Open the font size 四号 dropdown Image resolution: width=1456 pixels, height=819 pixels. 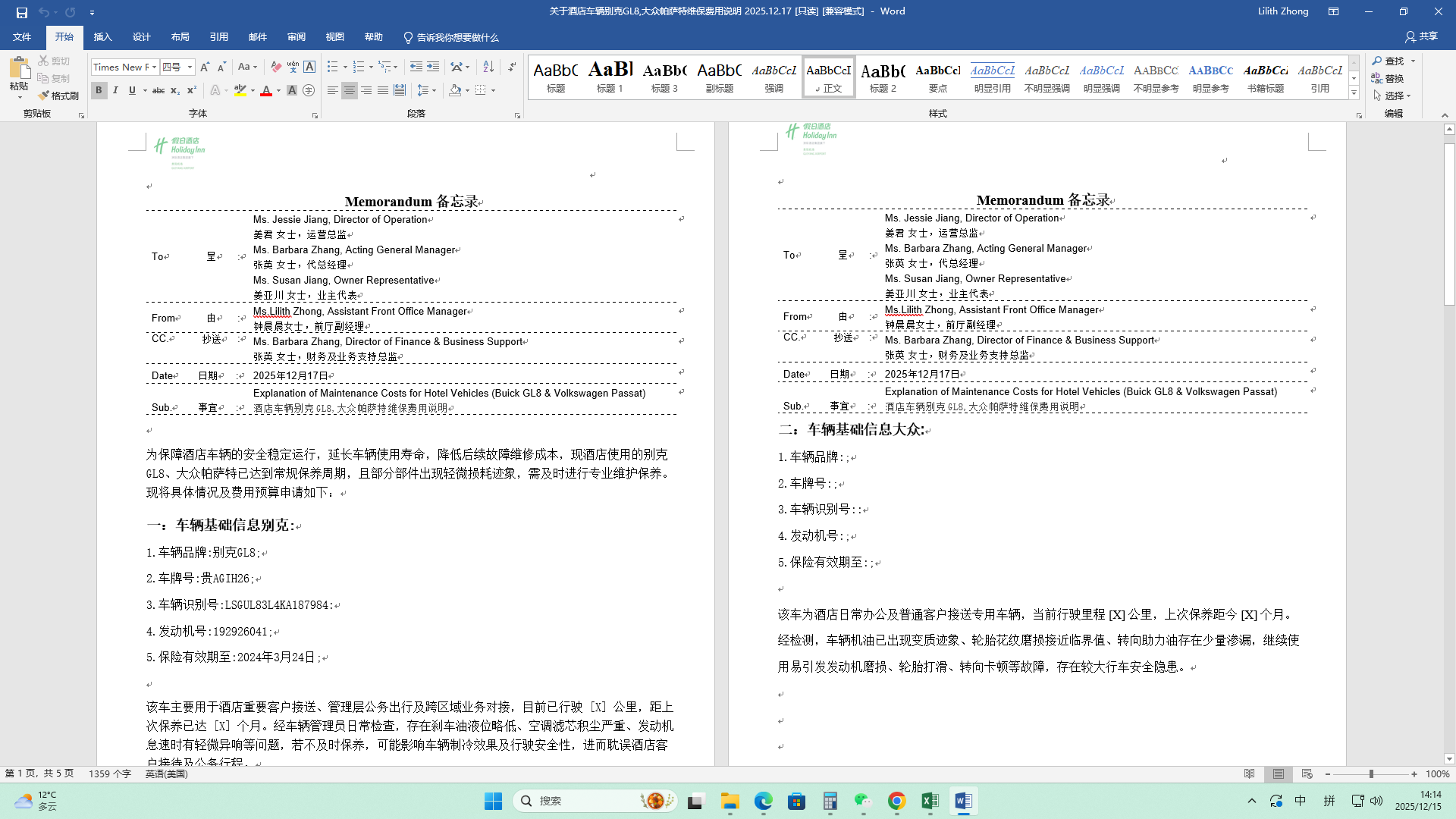190,67
